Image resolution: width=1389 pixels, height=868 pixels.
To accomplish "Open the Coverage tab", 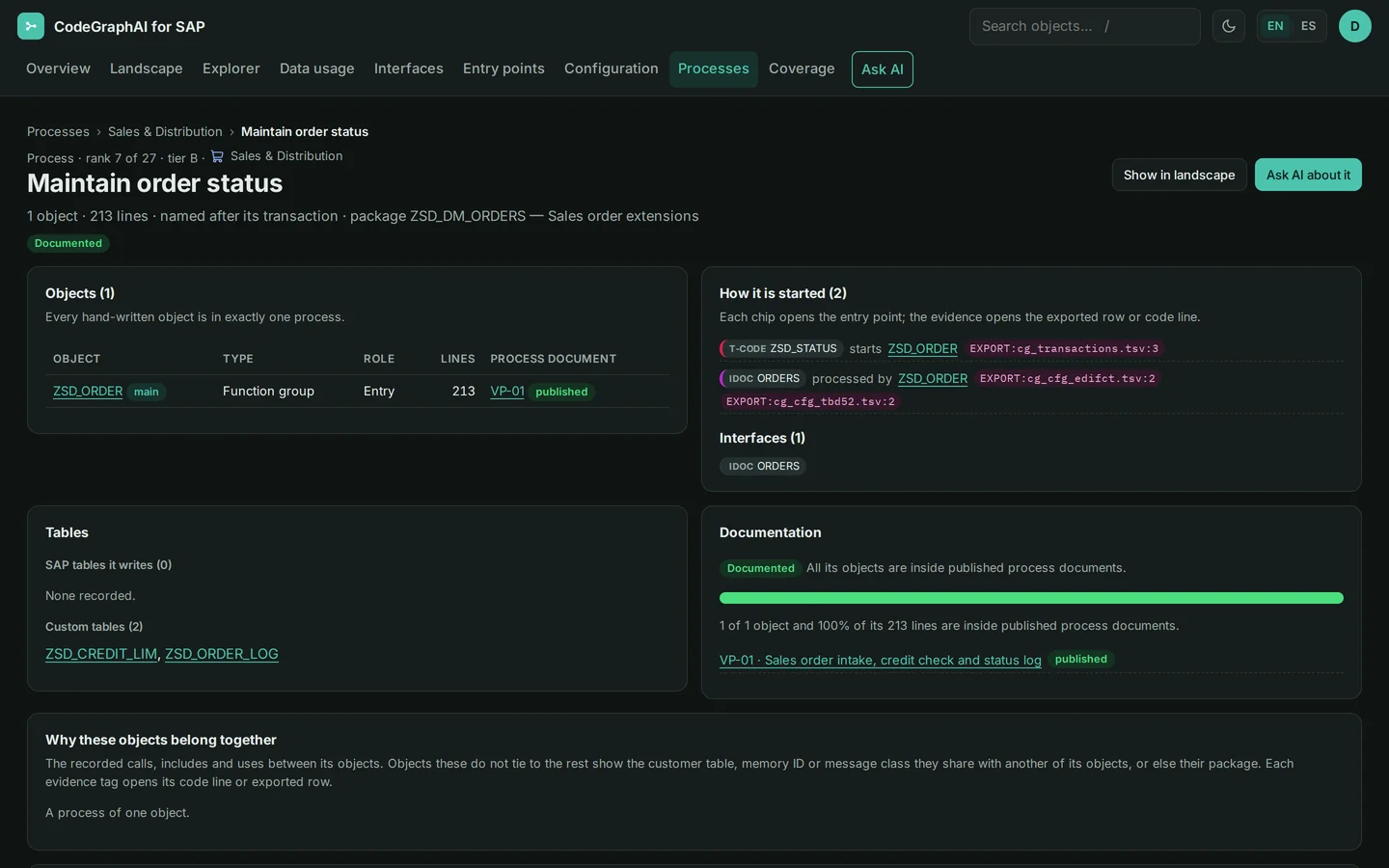I will coord(802,68).
